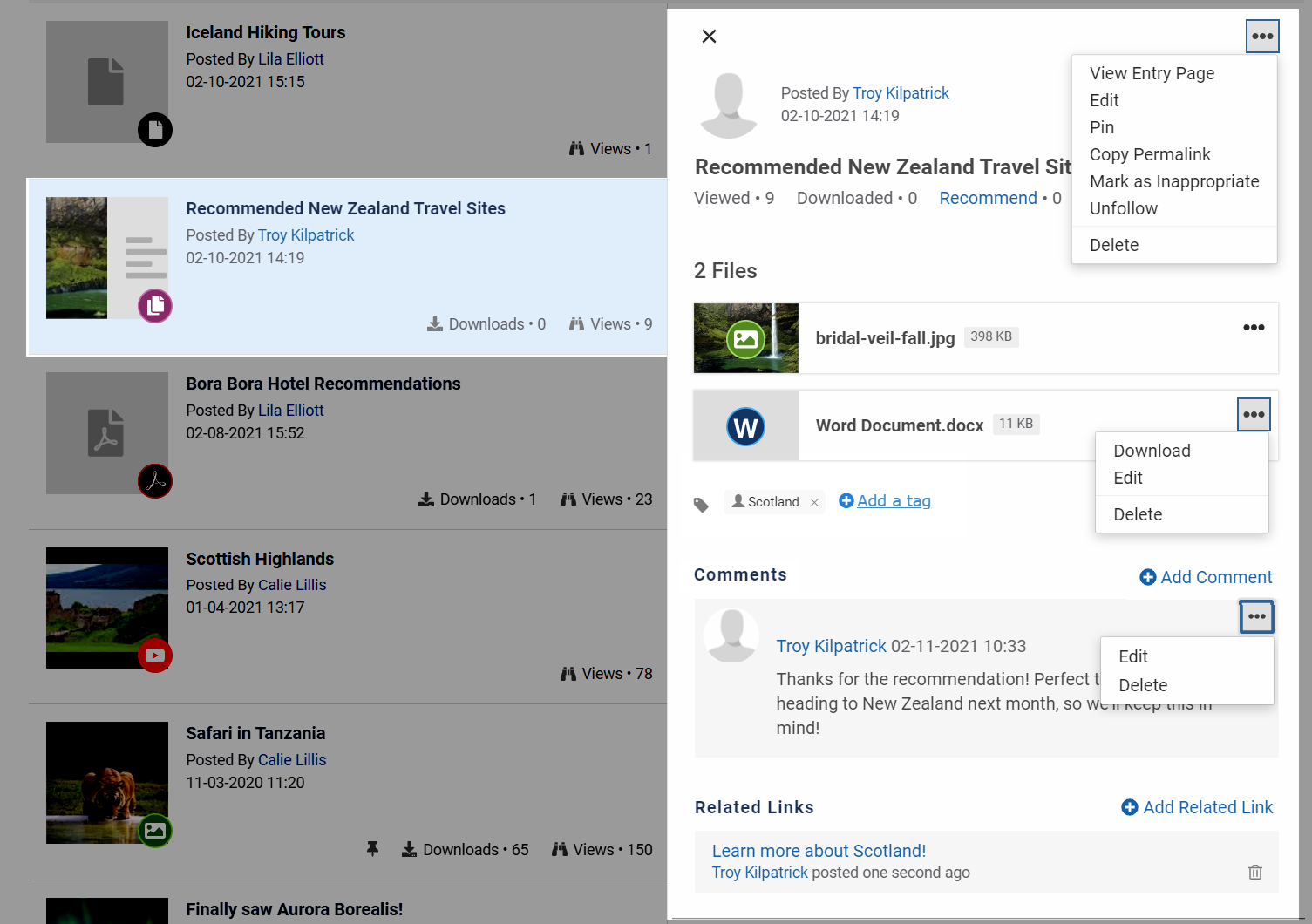This screenshot has height=924, width=1312.
Task: Open Calie Lillis profile on Scottish Highlands
Action: coord(292,585)
